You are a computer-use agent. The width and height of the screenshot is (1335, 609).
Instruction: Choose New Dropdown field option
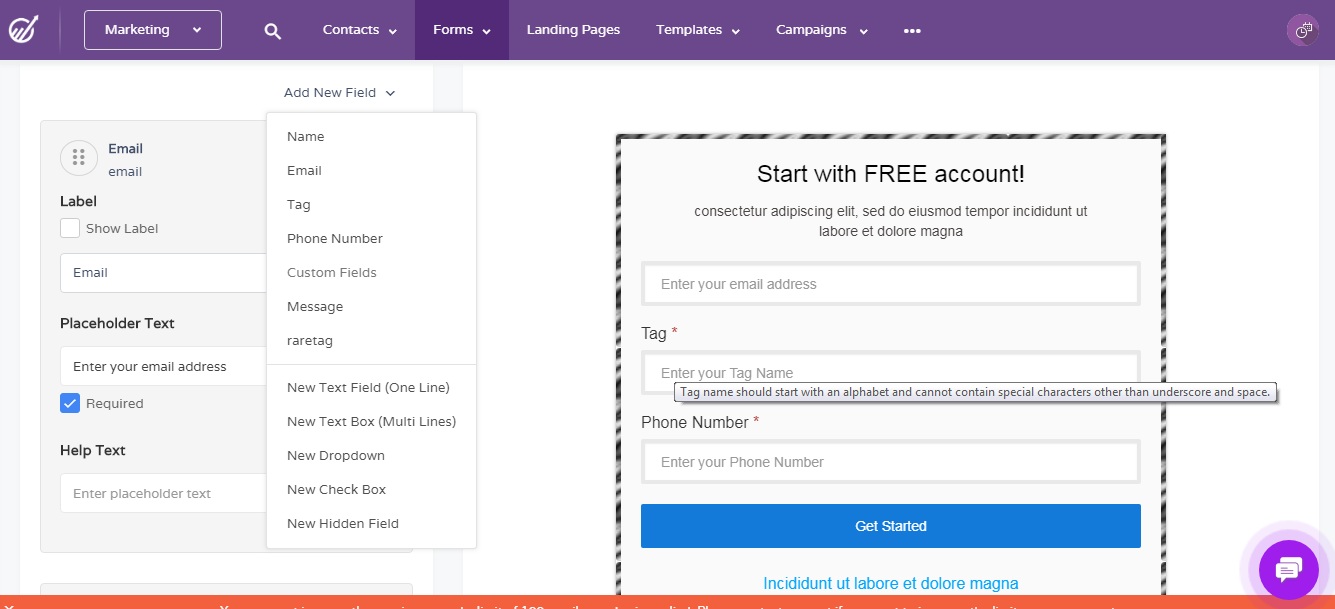coord(335,455)
